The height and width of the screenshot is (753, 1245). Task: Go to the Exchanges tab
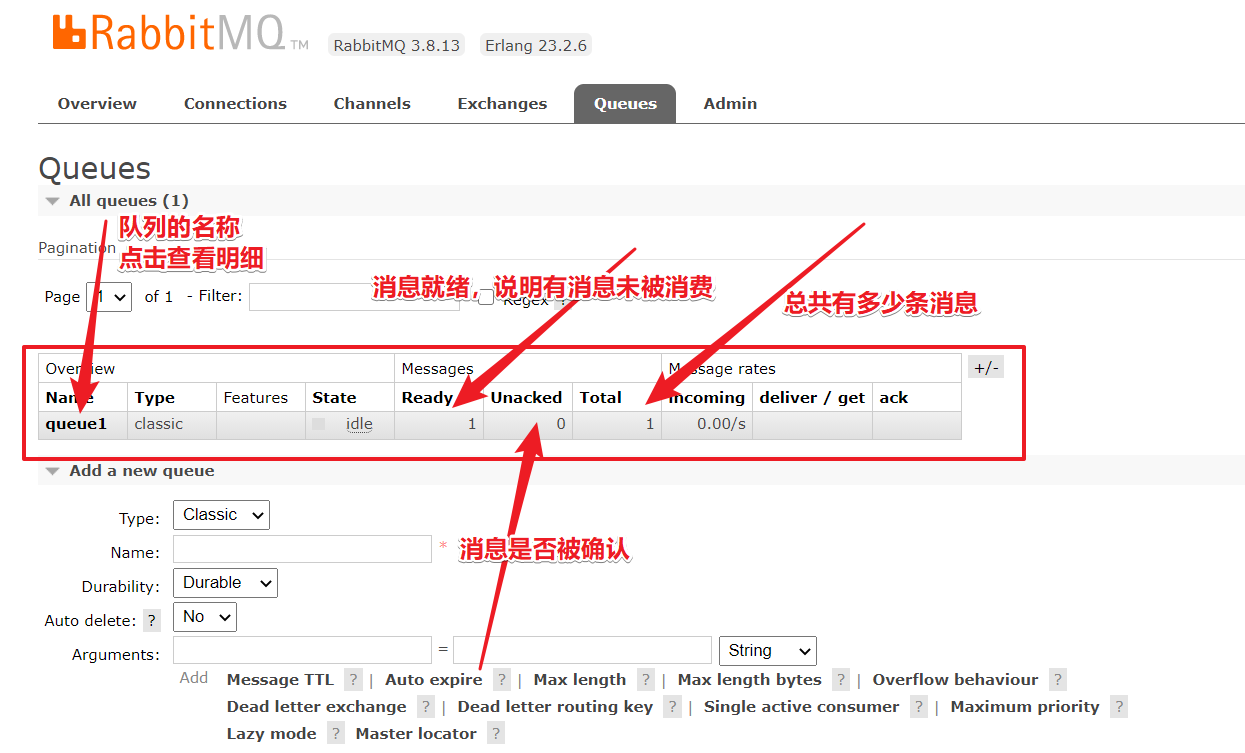[x=502, y=104]
